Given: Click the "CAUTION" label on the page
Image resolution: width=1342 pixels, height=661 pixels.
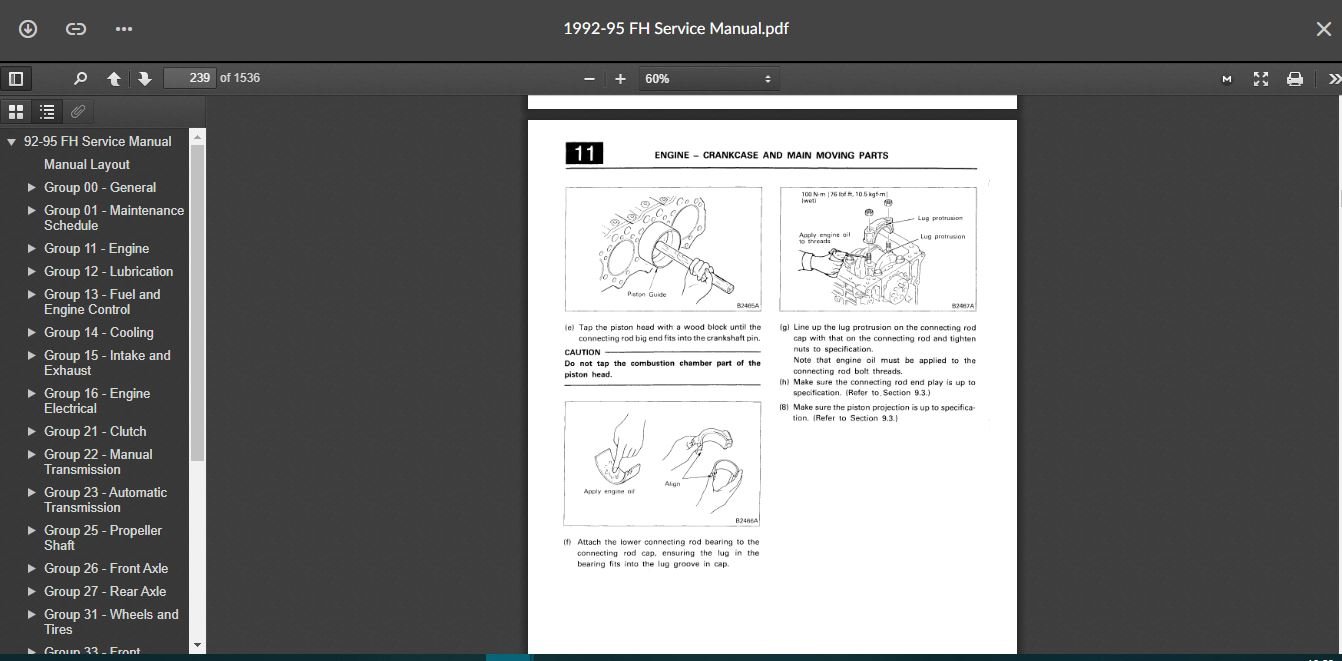Looking at the screenshot, I should (x=582, y=352).
